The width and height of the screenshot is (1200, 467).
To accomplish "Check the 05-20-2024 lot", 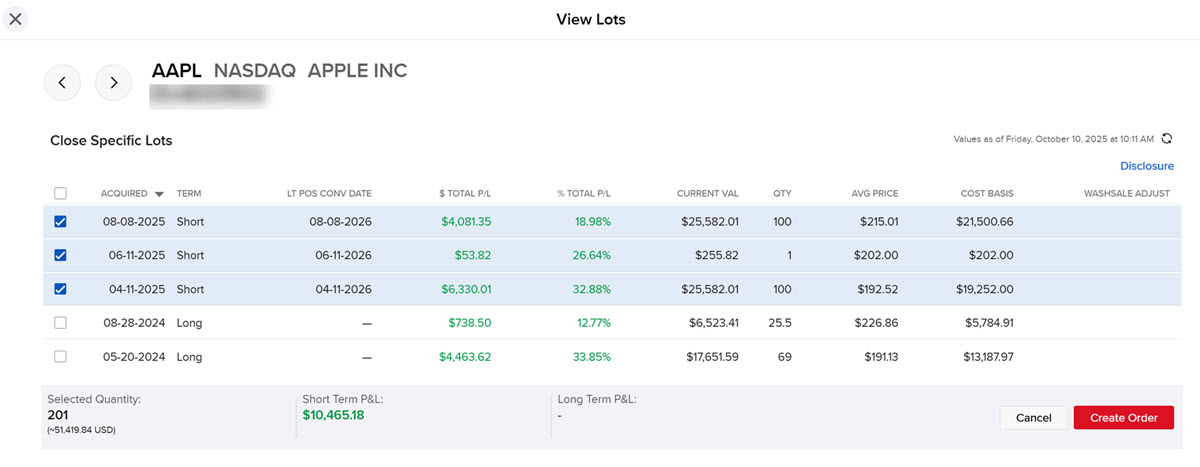I will click(x=60, y=357).
